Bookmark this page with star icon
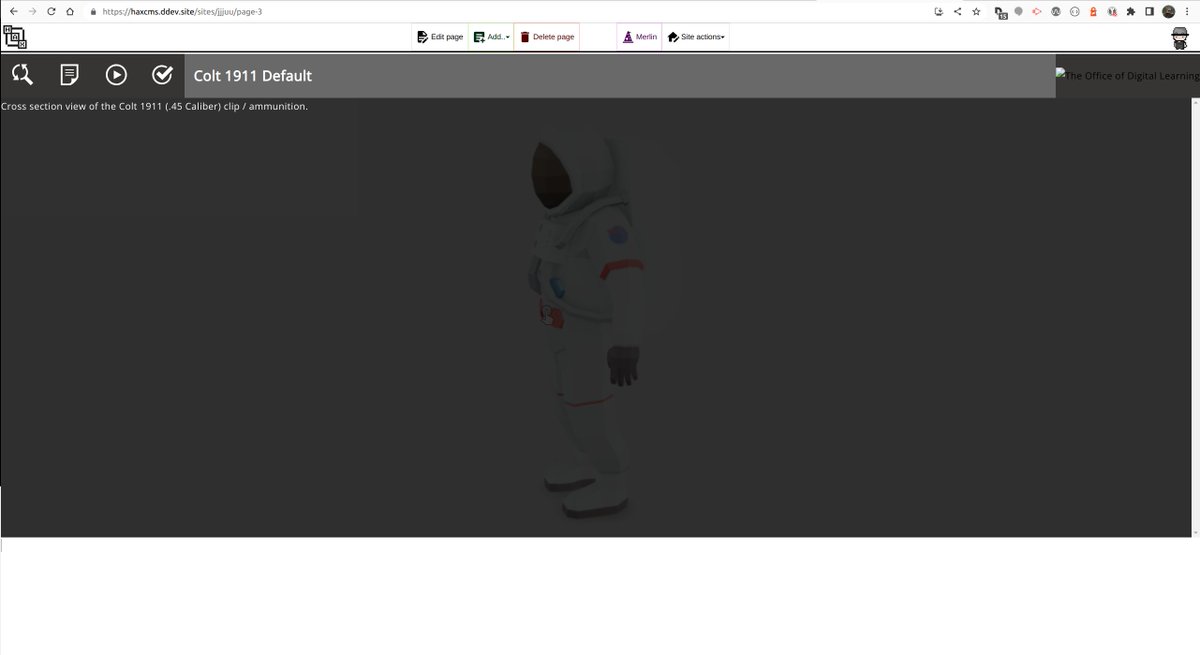 click(976, 12)
